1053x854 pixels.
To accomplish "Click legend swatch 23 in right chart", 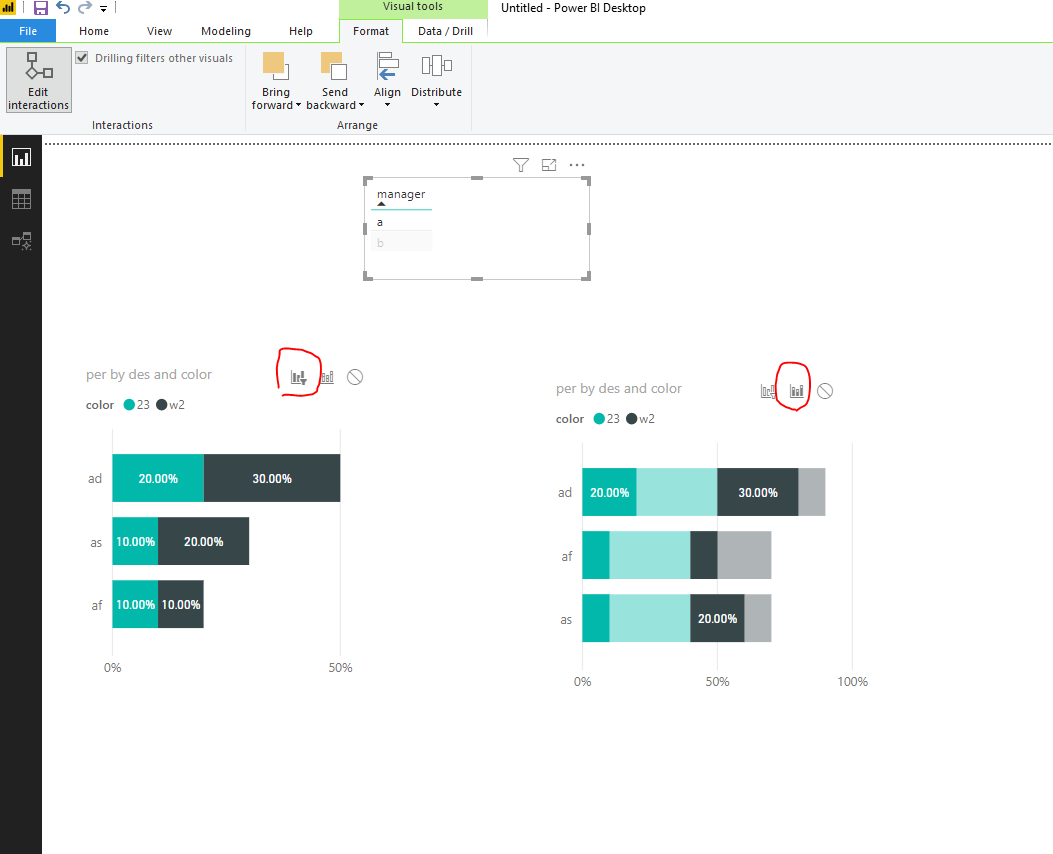I will (599, 419).
